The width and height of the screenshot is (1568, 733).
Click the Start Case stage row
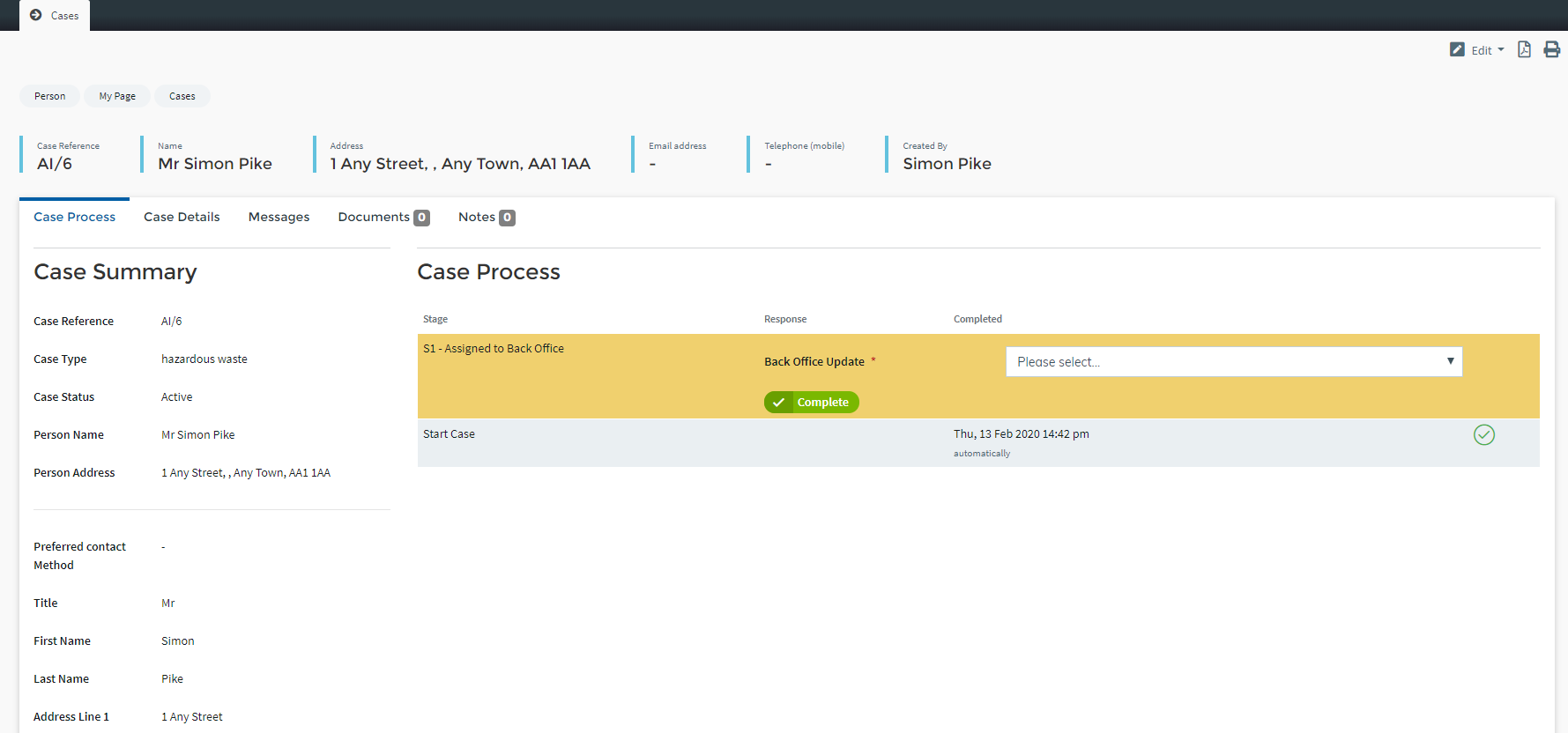tap(449, 434)
